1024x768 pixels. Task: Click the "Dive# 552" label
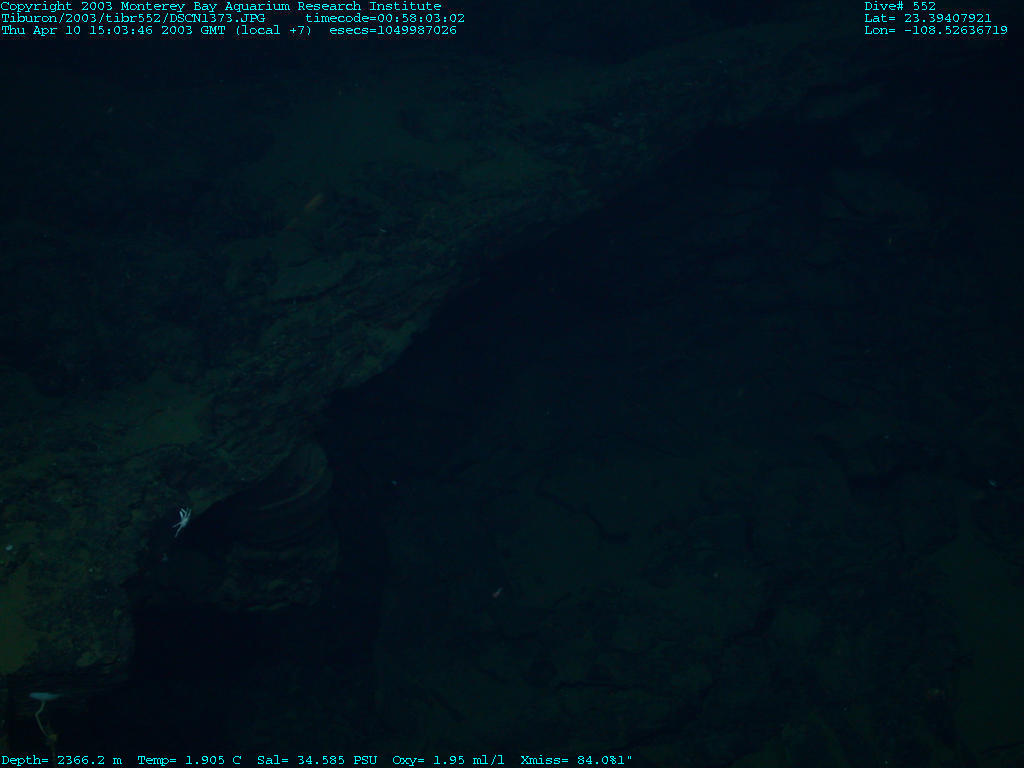coord(900,6)
